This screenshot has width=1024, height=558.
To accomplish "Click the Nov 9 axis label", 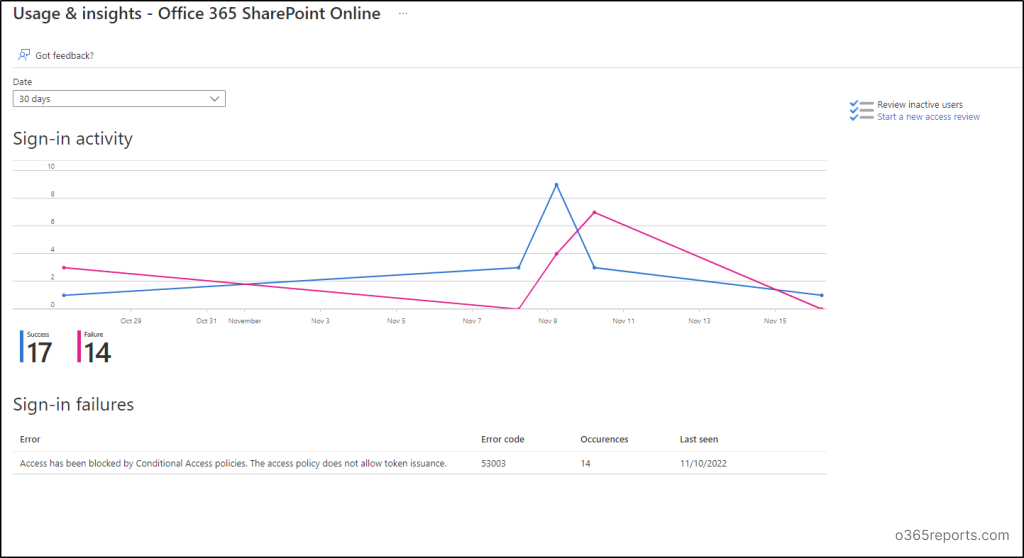I will (547, 321).
